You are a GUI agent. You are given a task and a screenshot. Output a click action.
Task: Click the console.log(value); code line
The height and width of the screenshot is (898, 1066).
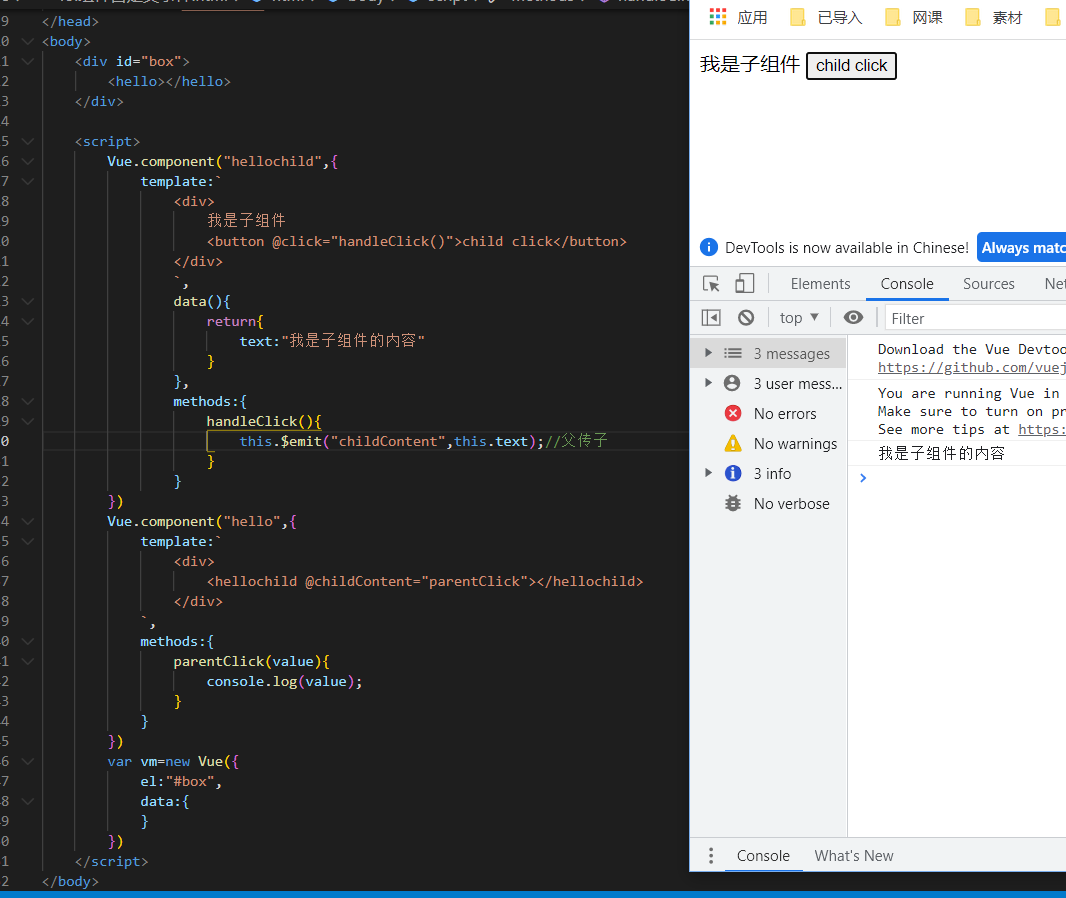[x=284, y=681]
